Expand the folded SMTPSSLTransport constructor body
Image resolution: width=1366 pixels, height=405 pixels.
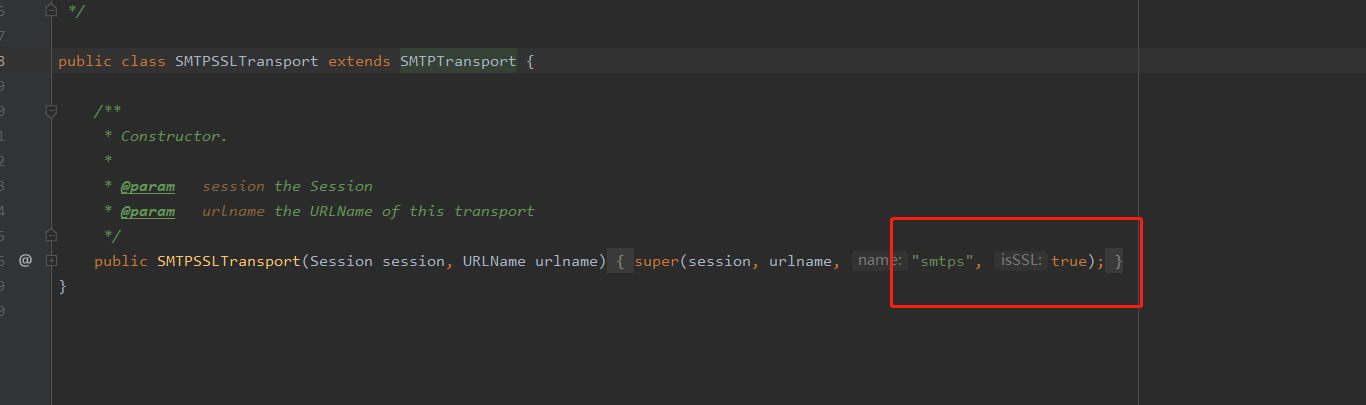click(x=51, y=261)
